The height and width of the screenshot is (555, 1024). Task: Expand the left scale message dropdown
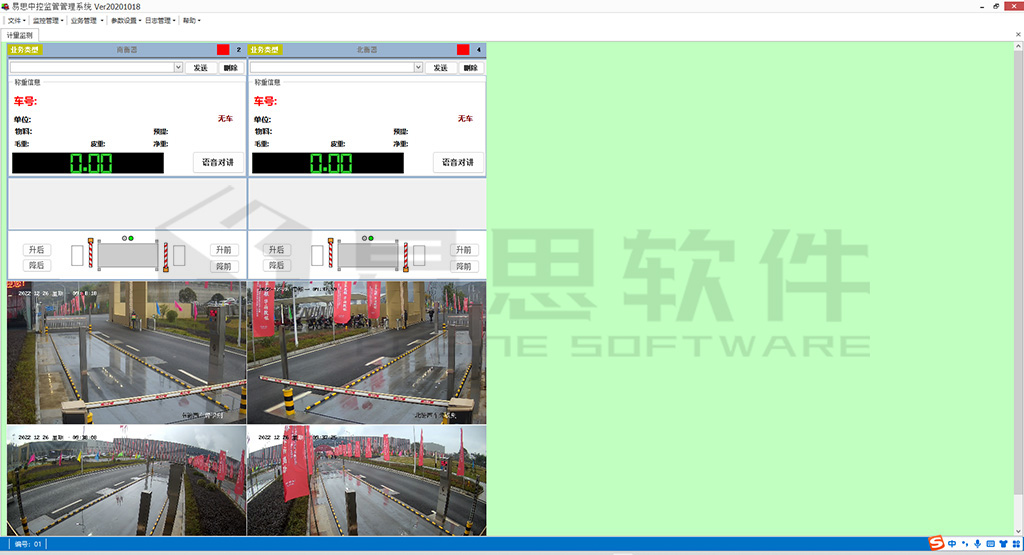coord(178,68)
